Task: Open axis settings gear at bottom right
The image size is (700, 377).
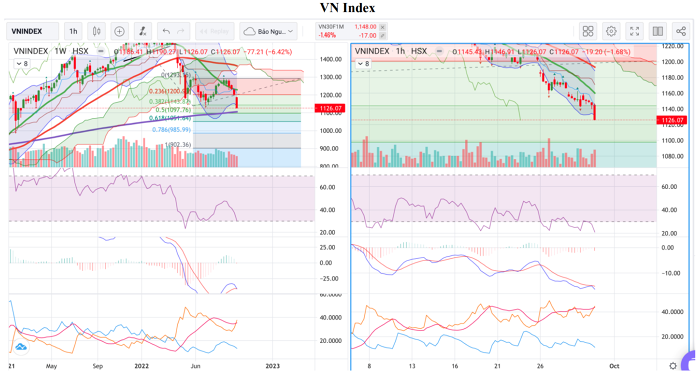Action: coord(673,366)
